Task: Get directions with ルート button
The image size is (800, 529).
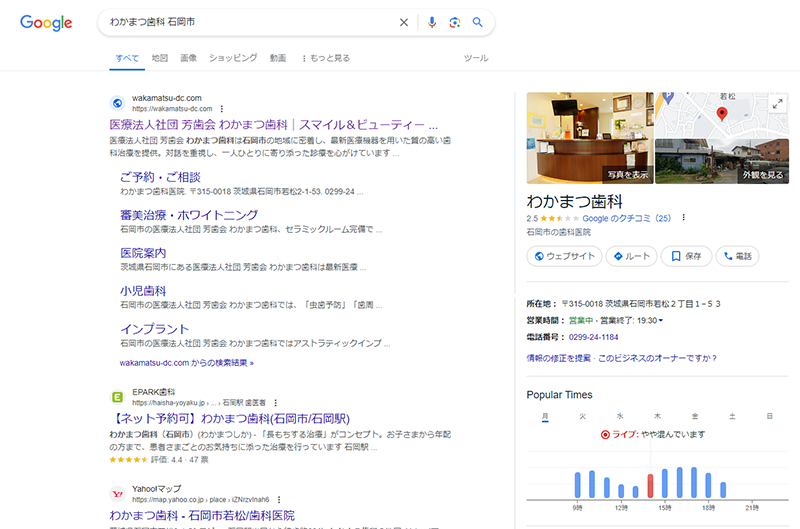Action: pyautogui.click(x=631, y=256)
